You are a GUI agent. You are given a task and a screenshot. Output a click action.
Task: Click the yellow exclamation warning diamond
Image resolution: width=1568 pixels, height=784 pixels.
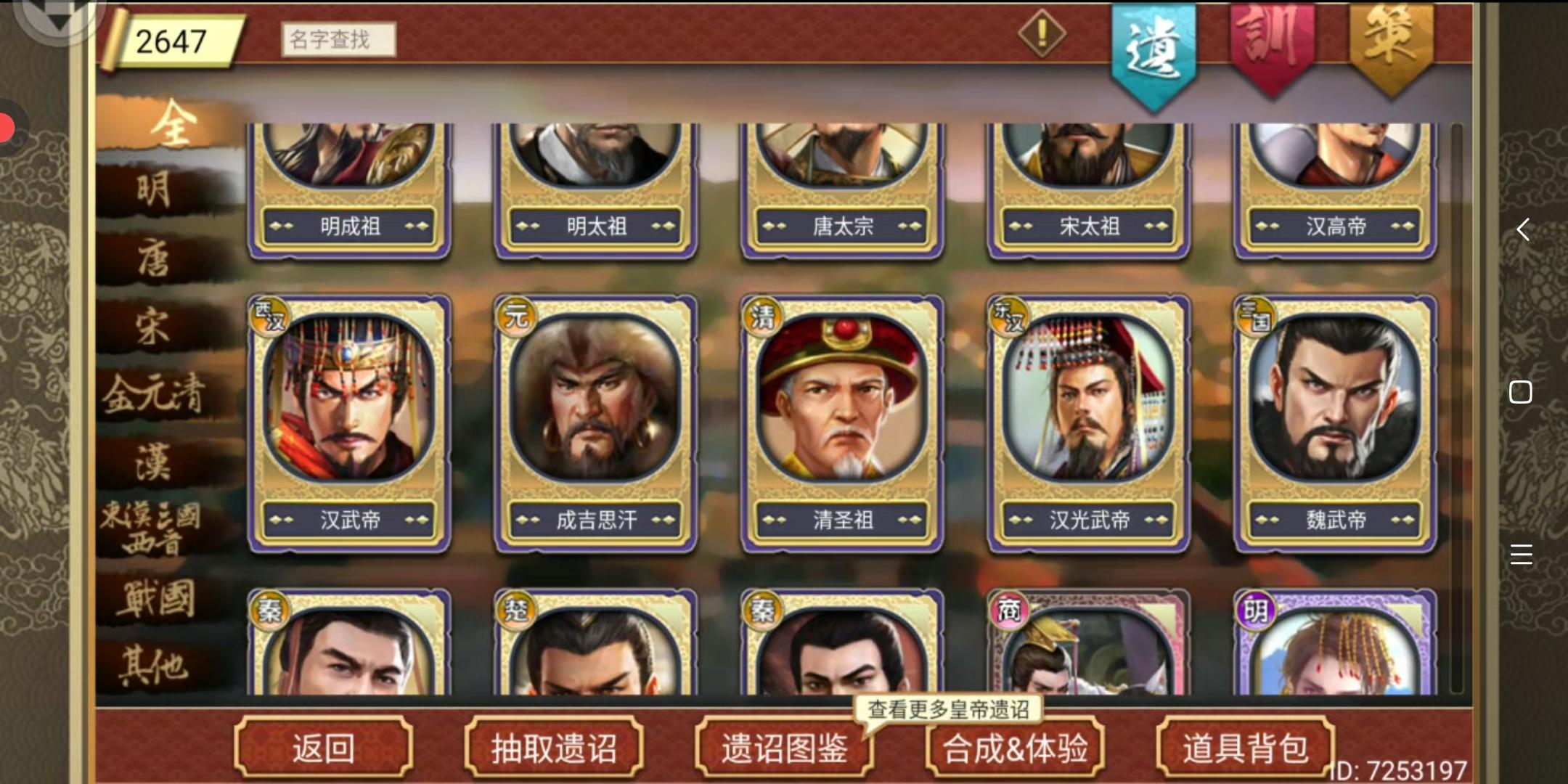pos(1042,33)
